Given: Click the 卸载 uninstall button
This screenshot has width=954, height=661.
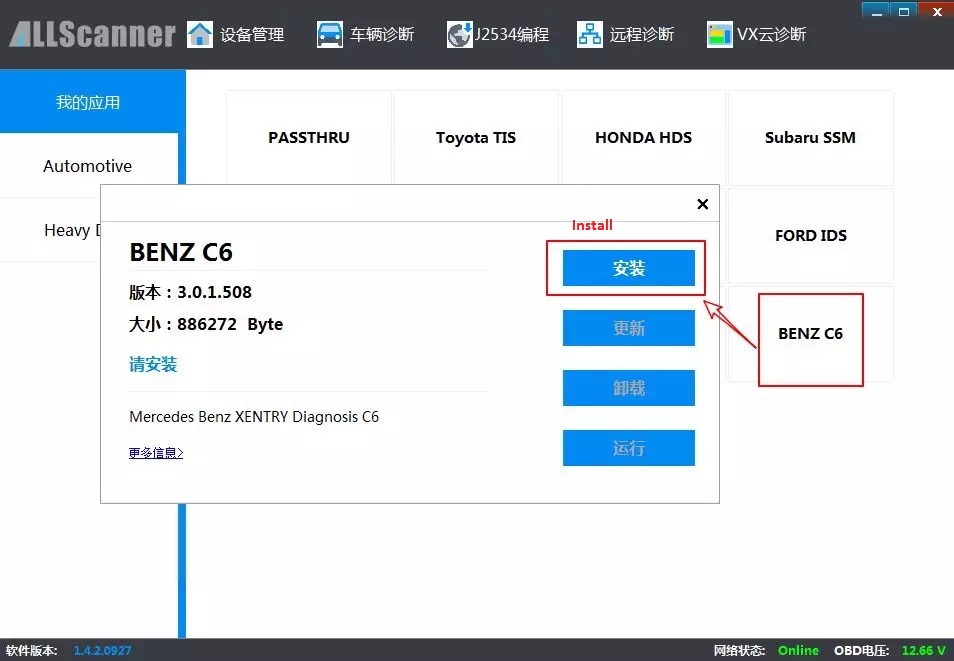Looking at the screenshot, I should point(628,388).
